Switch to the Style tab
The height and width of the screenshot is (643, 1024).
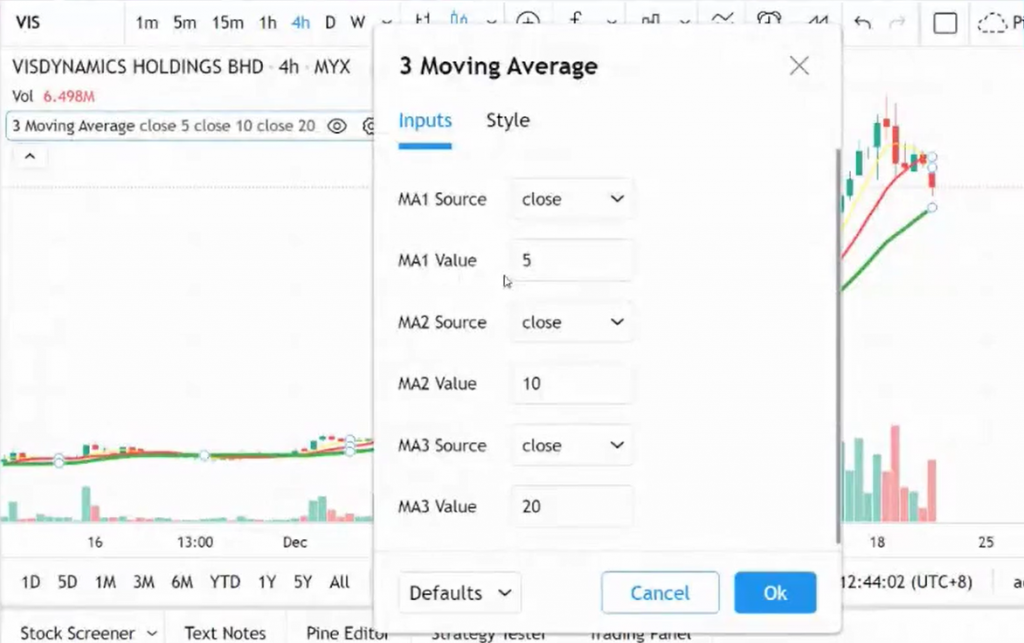click(507, 120)
